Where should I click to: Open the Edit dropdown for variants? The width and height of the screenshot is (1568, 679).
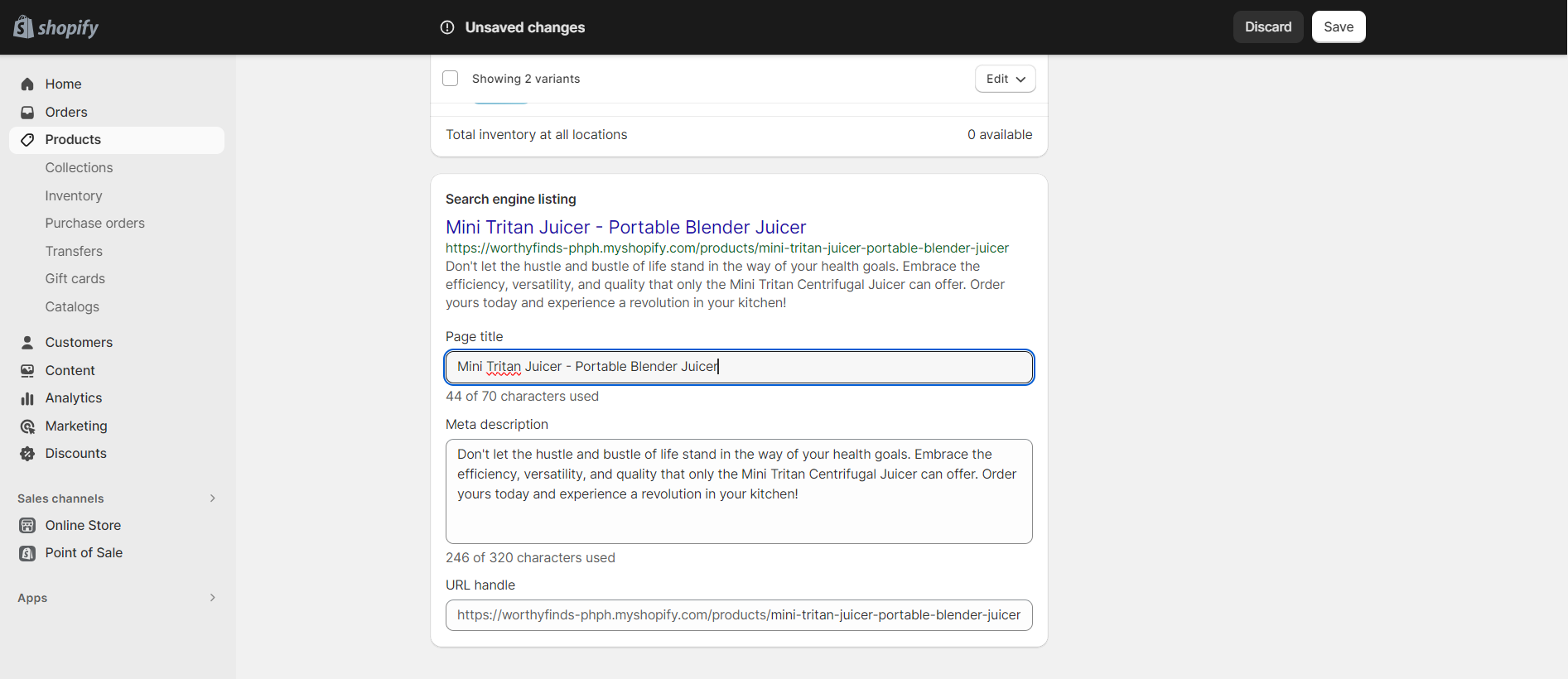click(1006, 79)
